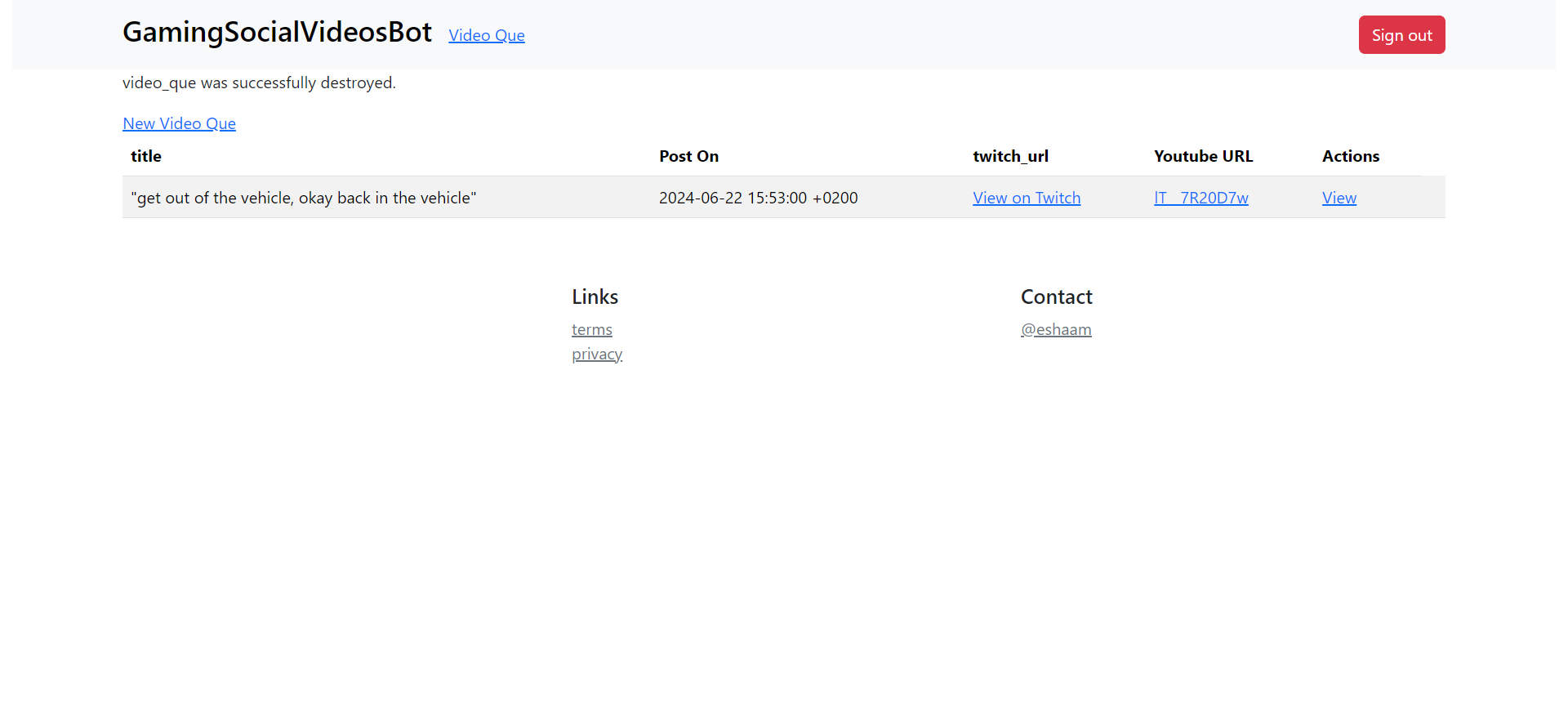Click View in the Actions column

1339,198
